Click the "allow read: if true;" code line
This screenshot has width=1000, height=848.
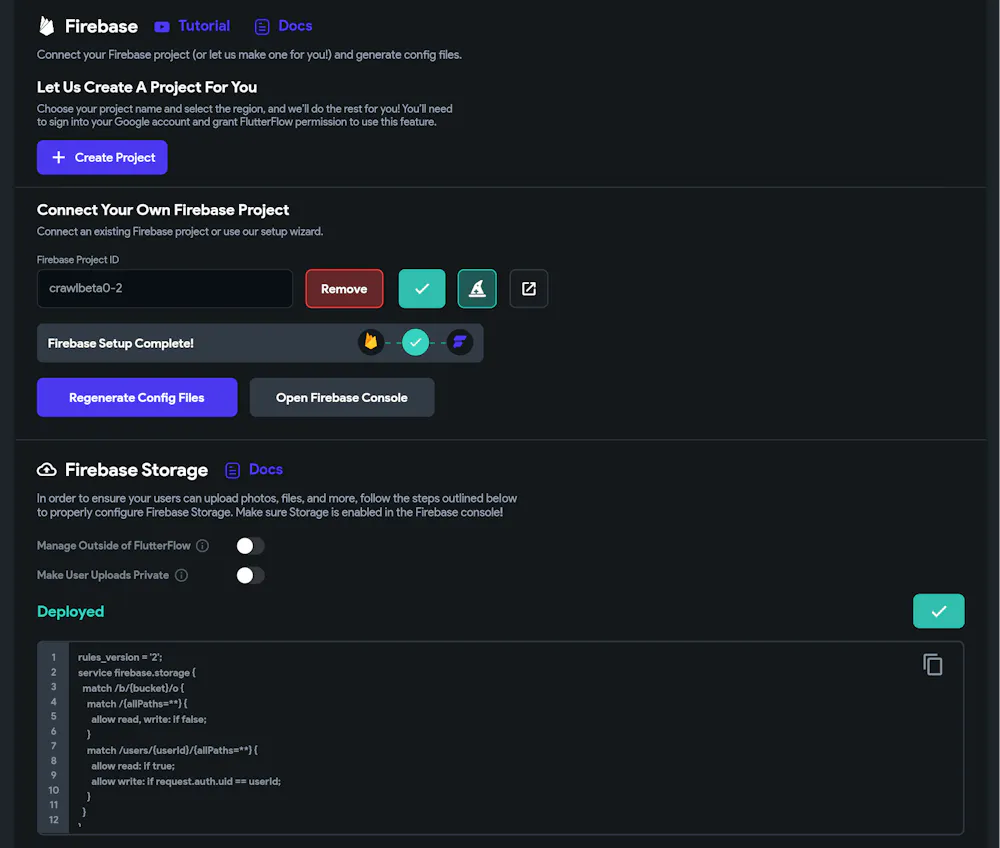(x=133, y=766)
